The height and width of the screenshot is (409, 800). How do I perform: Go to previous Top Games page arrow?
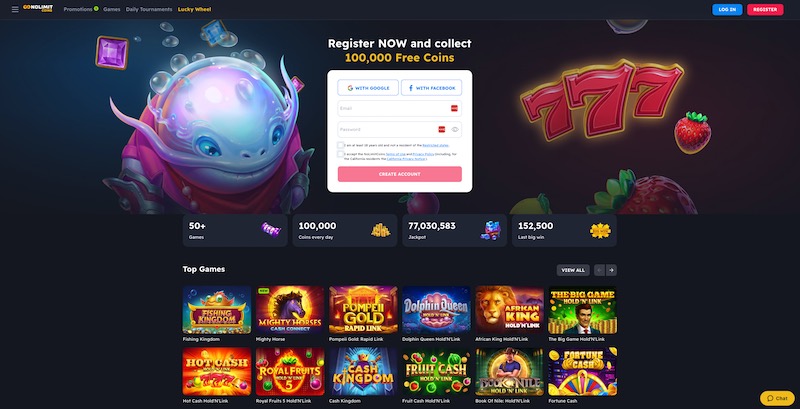(599, 270)
